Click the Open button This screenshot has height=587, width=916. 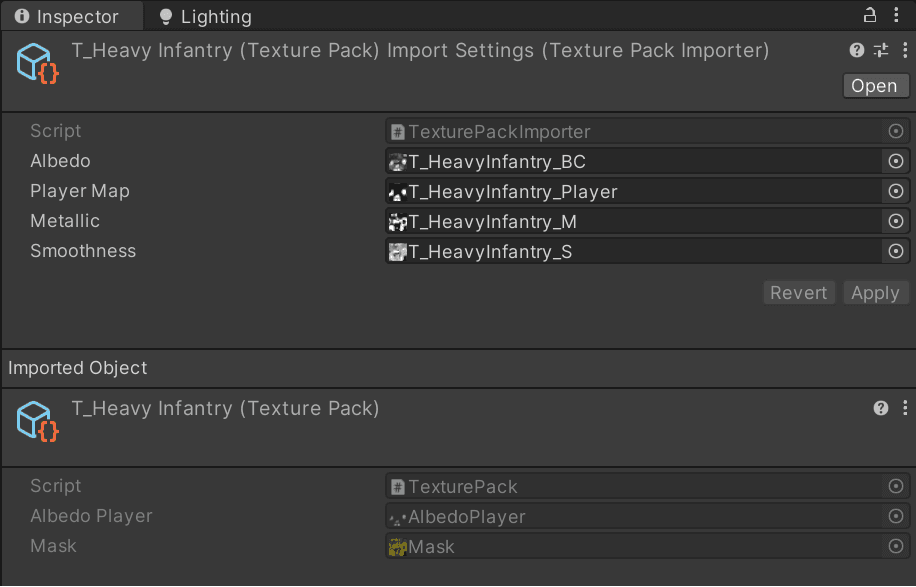pyautogui.click(x=875, y=86)
